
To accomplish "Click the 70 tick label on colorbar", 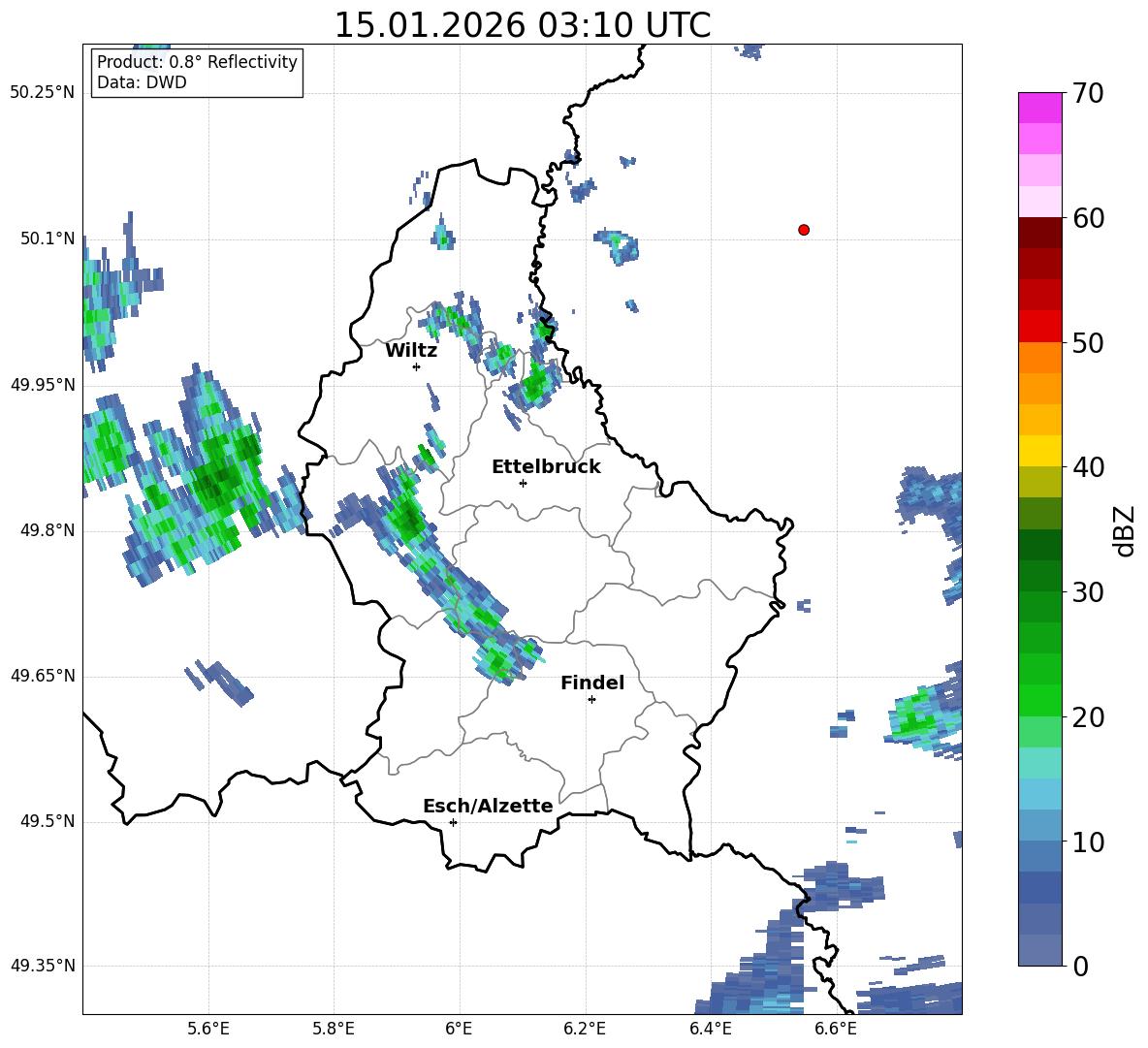I will tap(1087, 94).
